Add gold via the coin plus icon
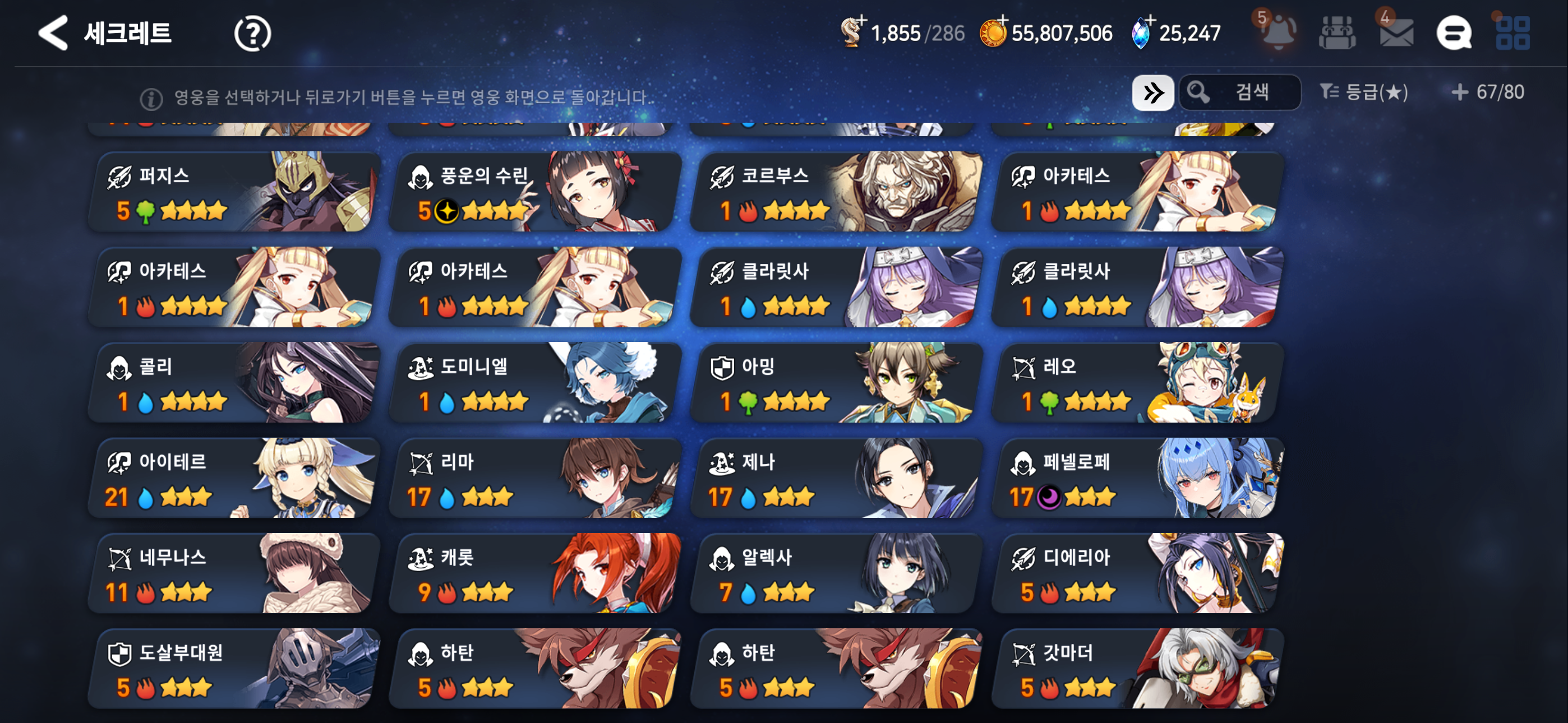The image size is (1568, 723). 993,31
